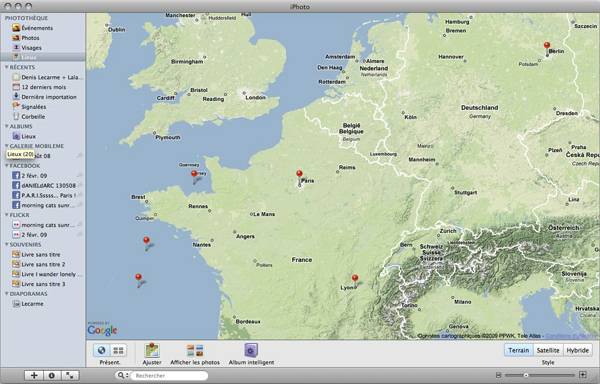Select the Hybride map style
Viewport: 600px width, 384px height.
coord(577,350)
